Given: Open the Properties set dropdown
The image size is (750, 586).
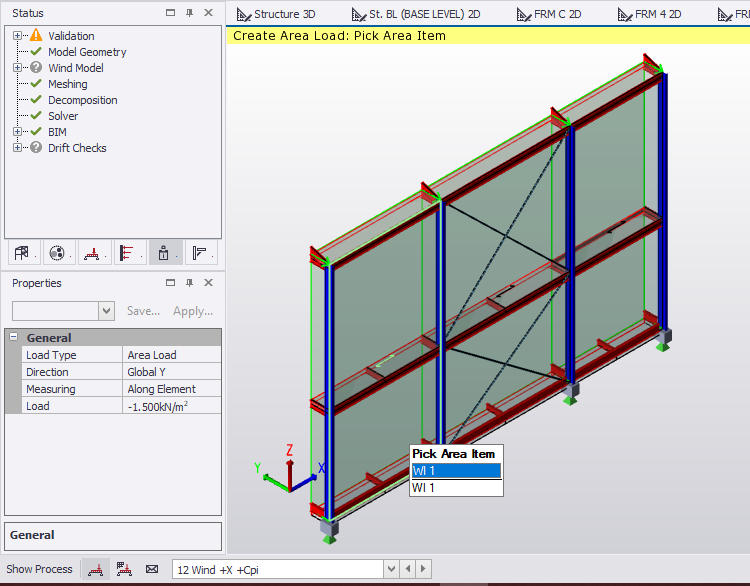Looking at the screenshot, I should (x=107, y=311).
